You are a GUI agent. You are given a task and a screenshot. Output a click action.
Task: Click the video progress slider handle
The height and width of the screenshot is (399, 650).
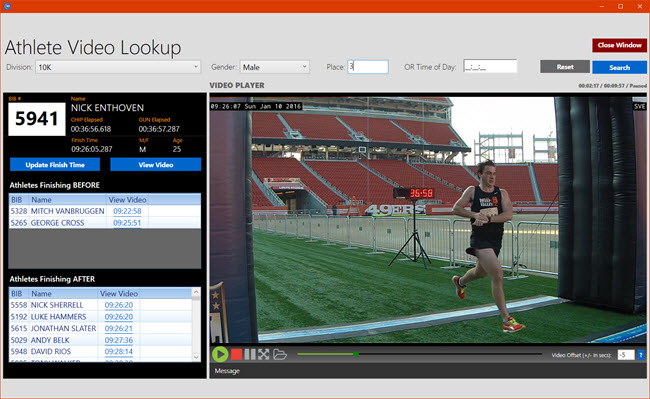click(356, 354)
